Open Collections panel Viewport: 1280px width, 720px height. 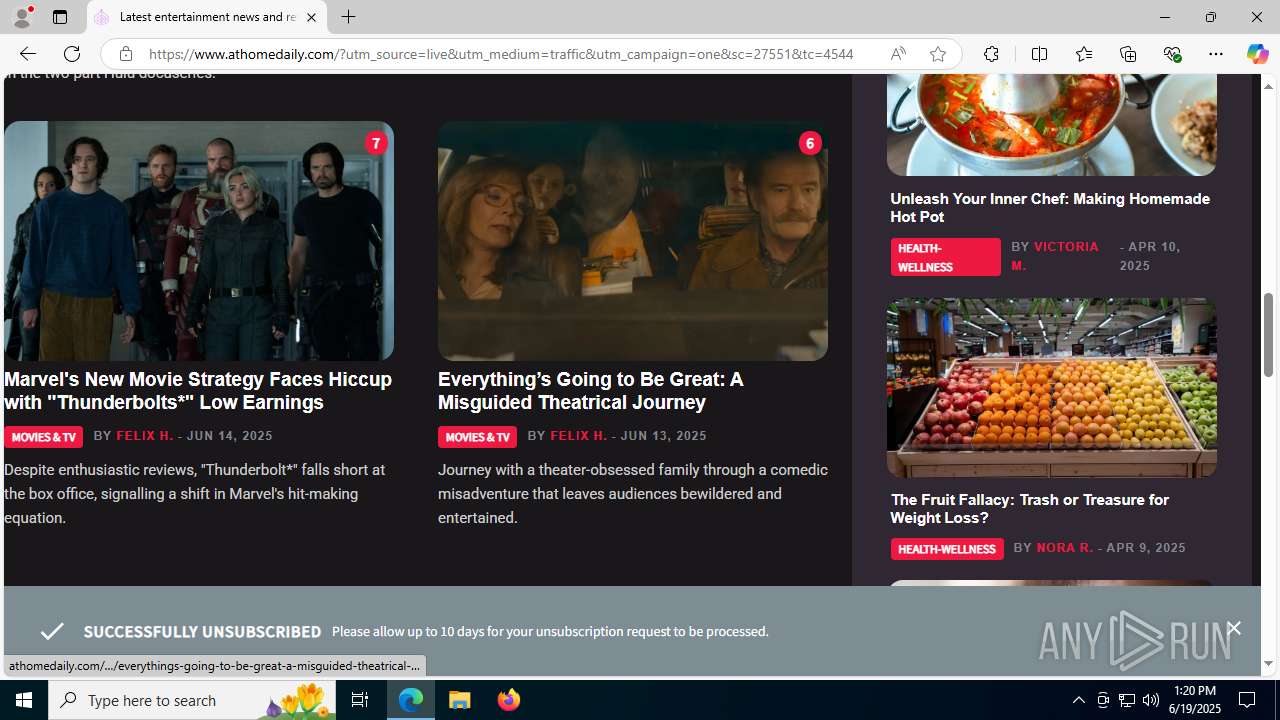coord(1128,54)
